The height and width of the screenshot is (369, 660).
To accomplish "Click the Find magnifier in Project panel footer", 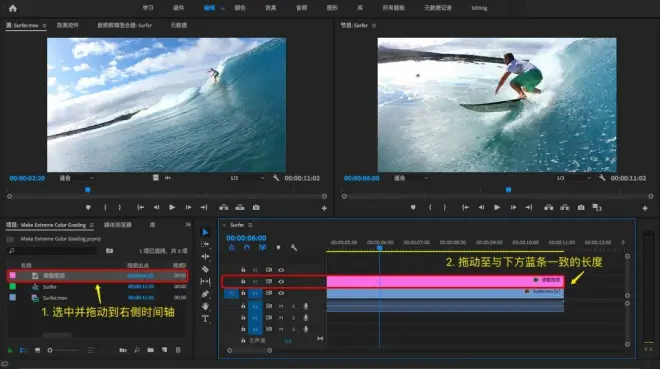I will pos(137,350).
